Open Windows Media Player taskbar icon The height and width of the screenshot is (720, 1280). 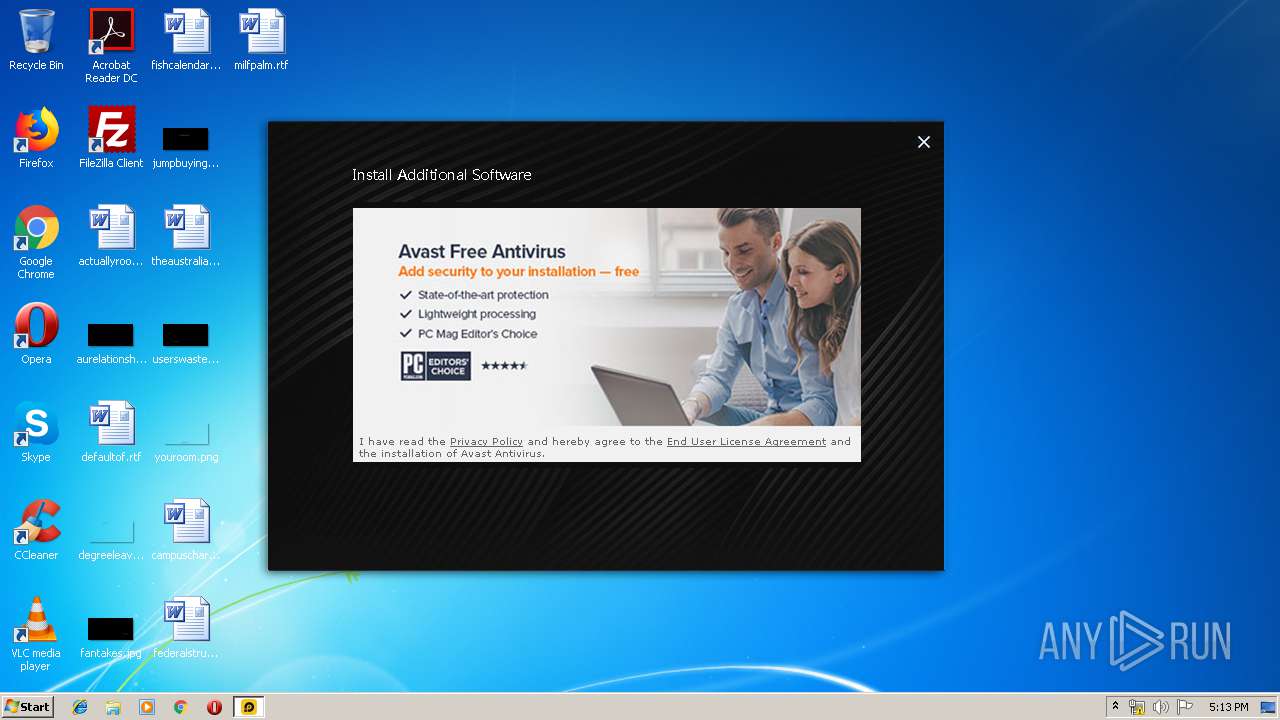pos(147,707)
